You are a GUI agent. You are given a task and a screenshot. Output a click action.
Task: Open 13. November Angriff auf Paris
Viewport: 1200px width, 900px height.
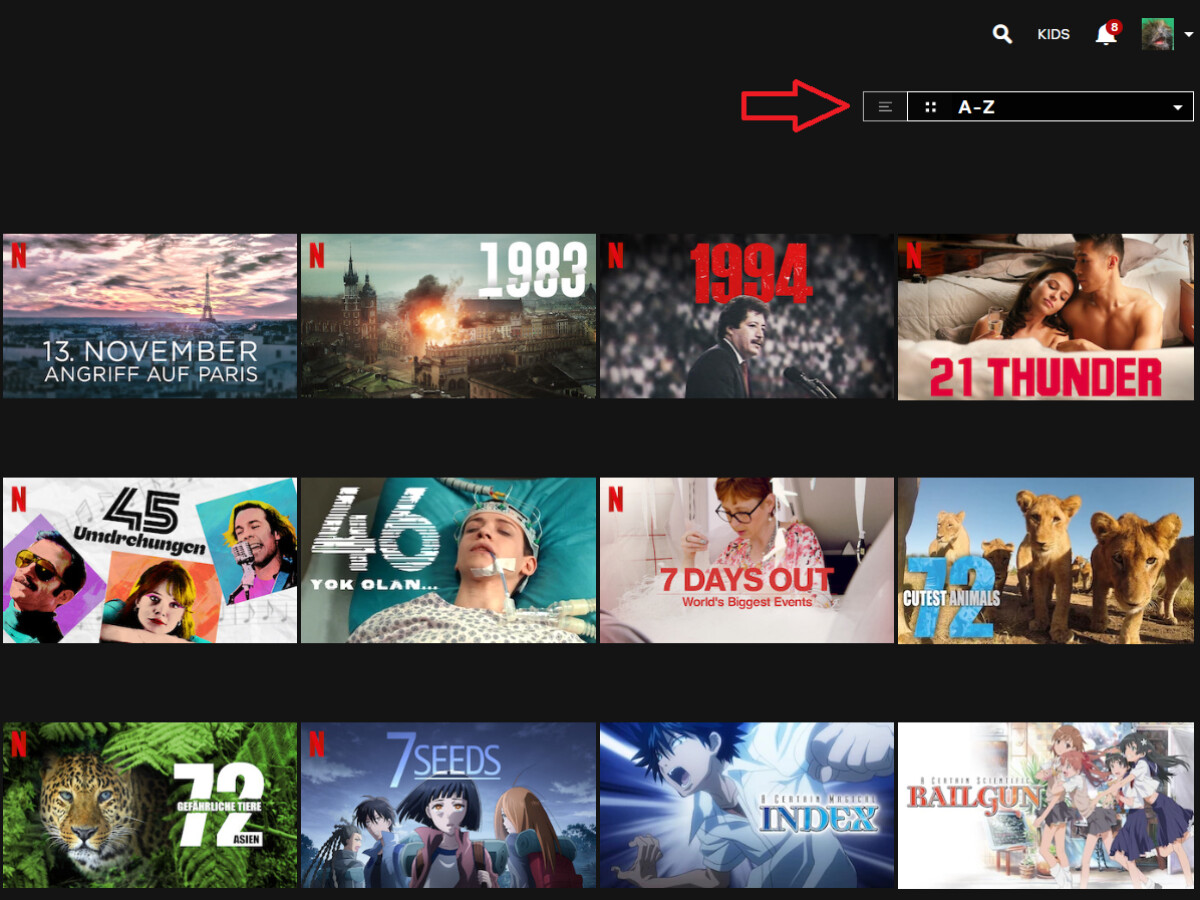pyautogui.click(x=150, y=316)
